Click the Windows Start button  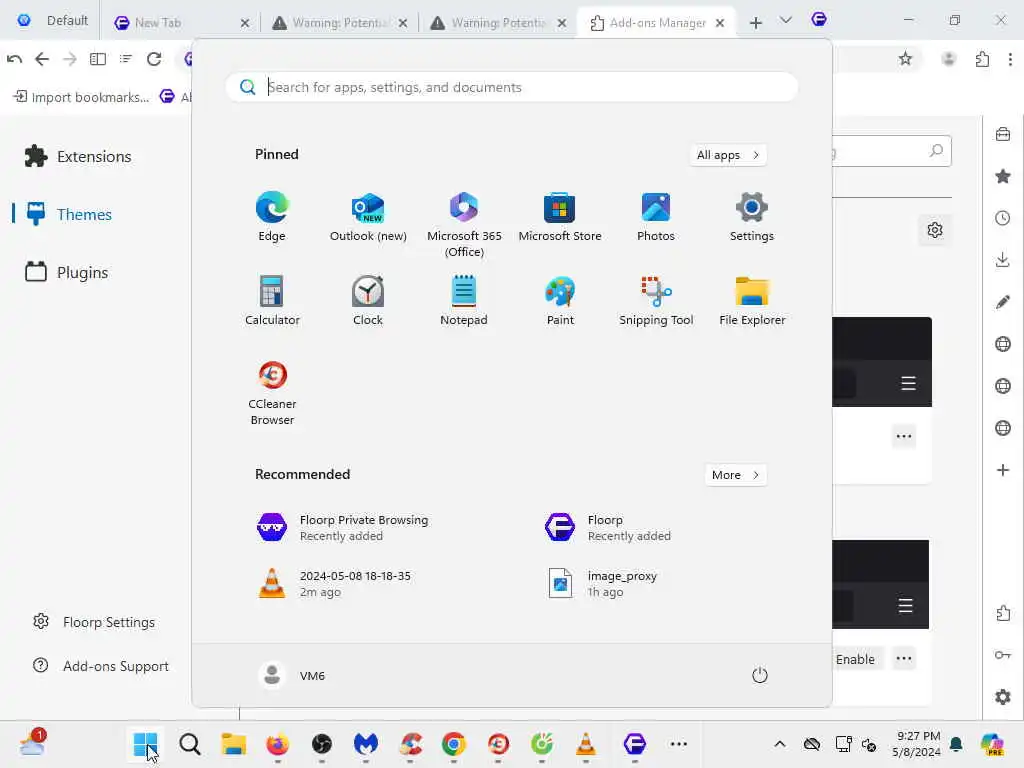click(145, 744)
